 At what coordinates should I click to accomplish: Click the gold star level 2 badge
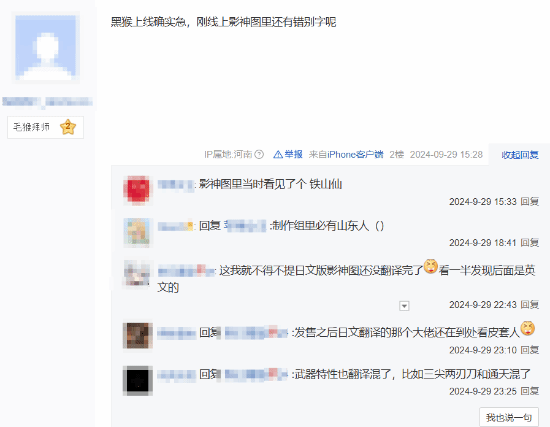tap(68, 127)
